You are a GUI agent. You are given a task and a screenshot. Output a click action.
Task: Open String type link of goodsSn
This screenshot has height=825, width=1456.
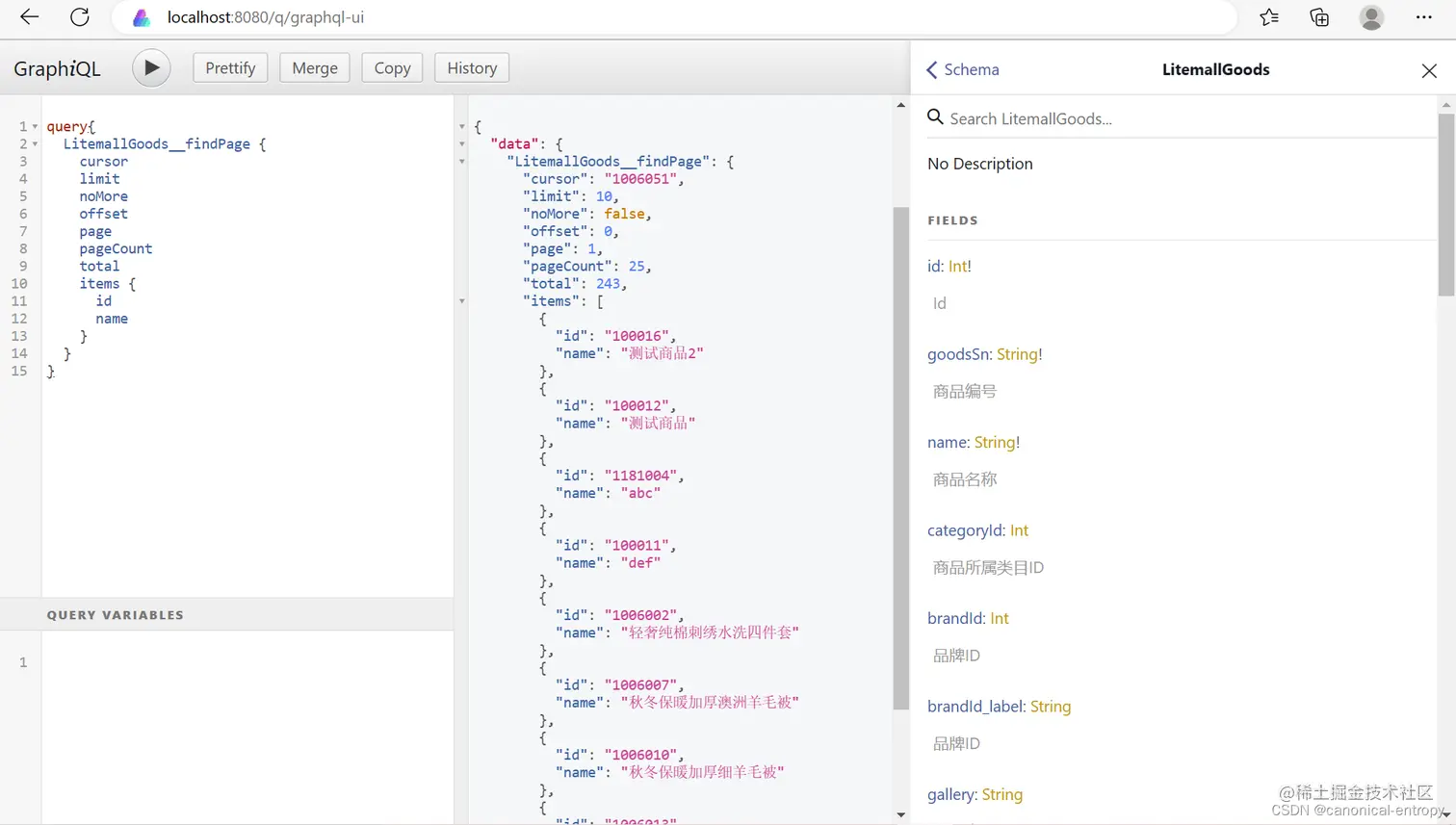pos(1018,354)
